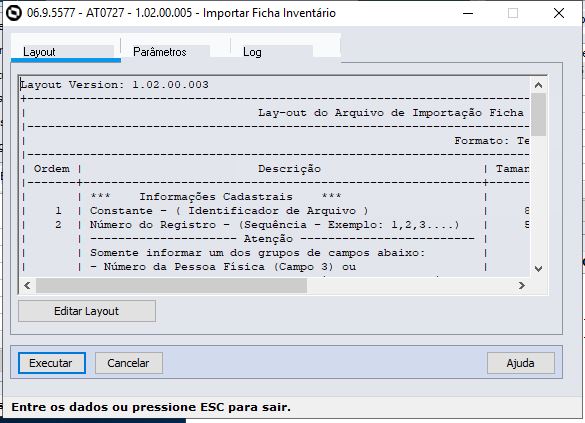The width and height of the screenshot is (585, 423).
Task: Click the application logo icon in title bar
Action: [x=14, y=13]
